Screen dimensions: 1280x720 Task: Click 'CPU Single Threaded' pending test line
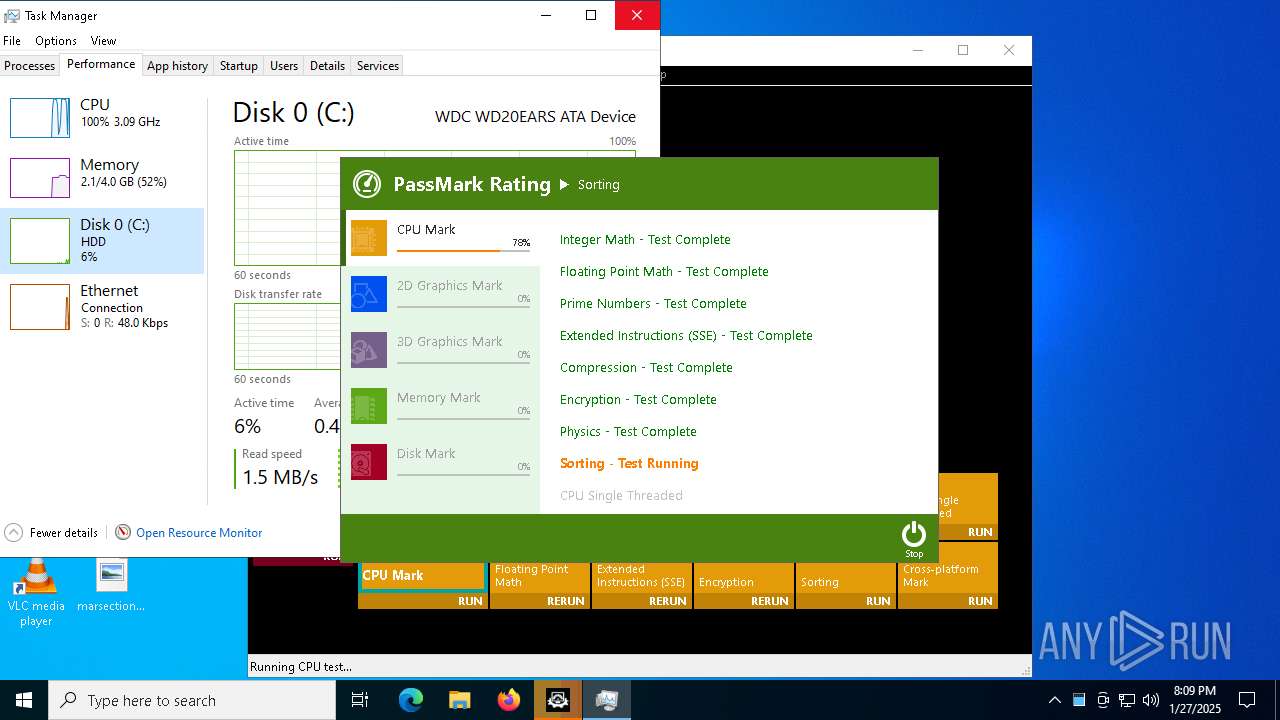621,495
